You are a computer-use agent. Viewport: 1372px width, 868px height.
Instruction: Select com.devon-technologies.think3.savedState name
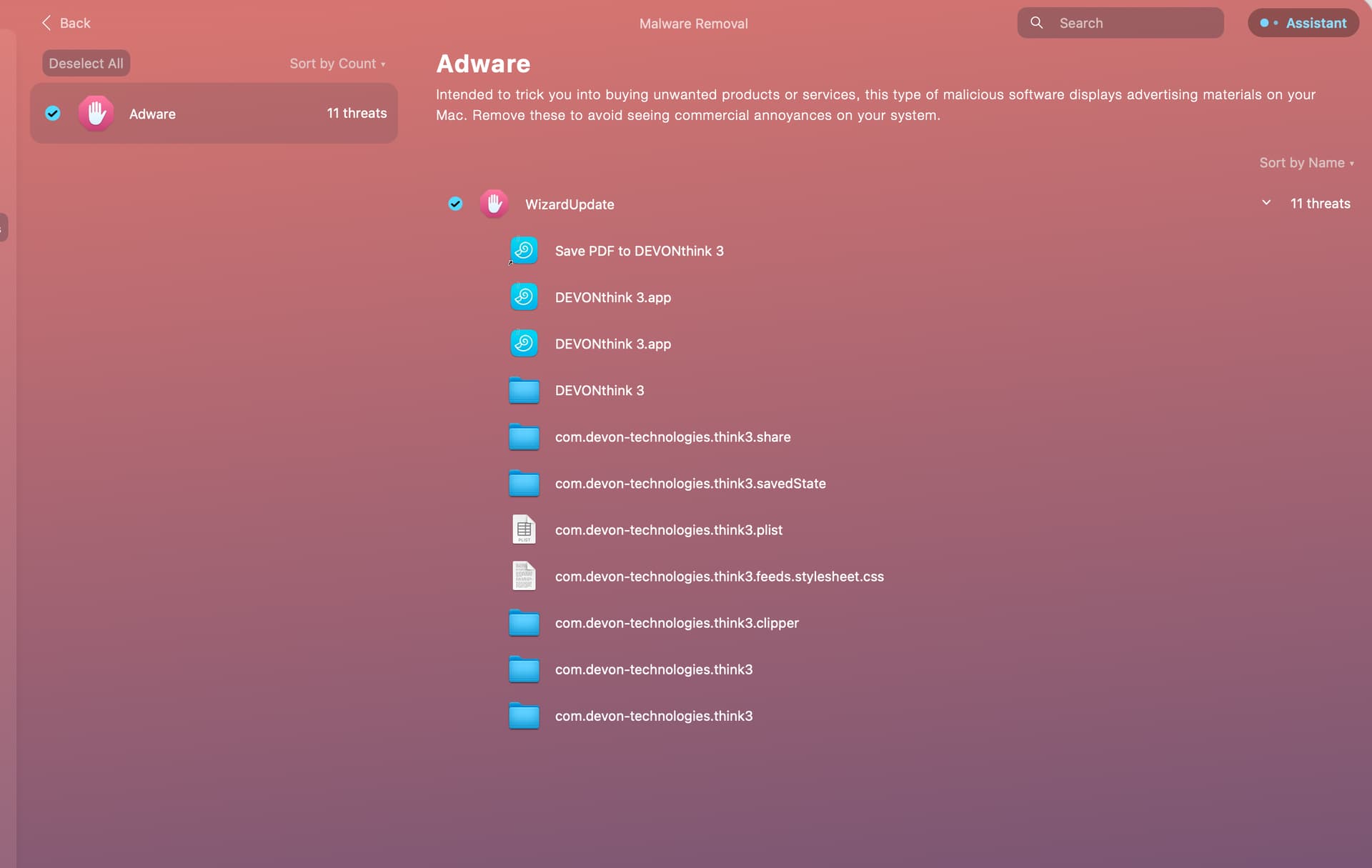coord(690,483)
